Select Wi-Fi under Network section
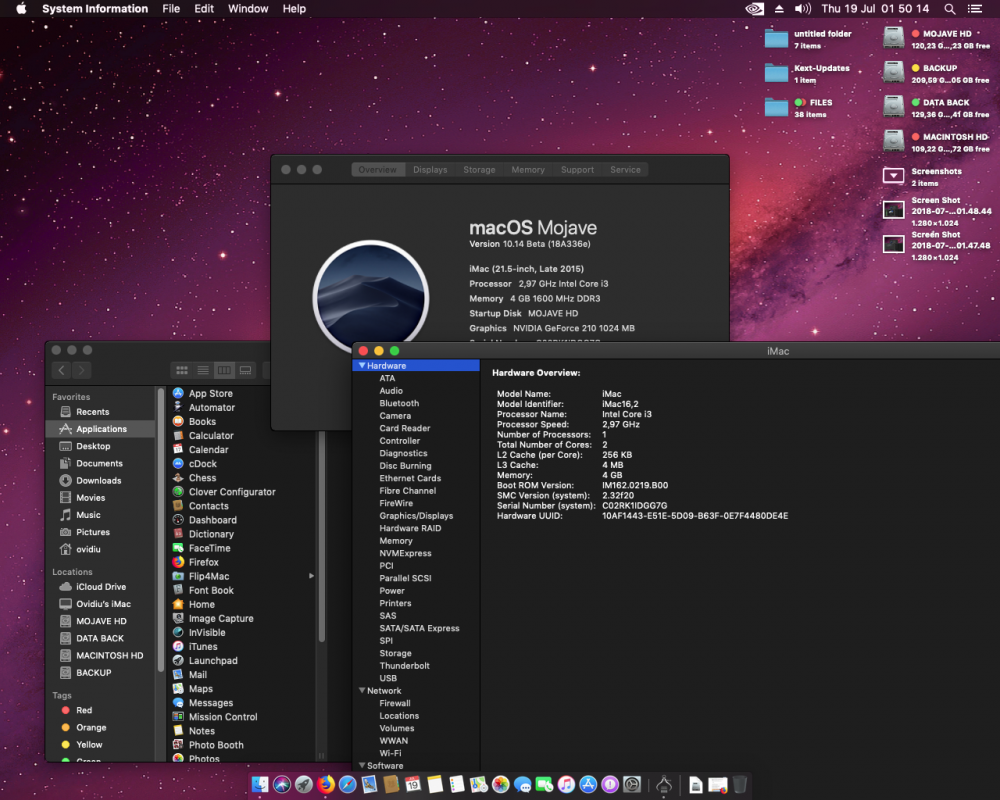Screen dimensions: 1000x800 click(390, 753)
